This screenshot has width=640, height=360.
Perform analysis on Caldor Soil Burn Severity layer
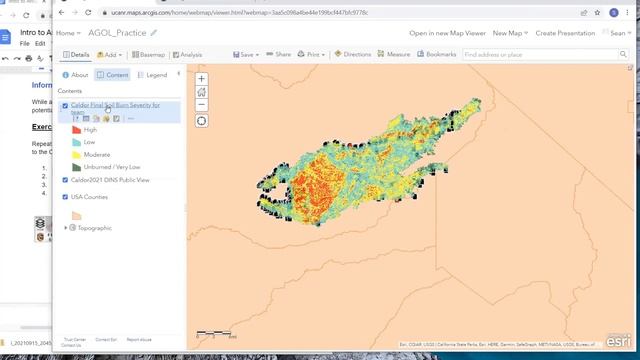[x=116, y=118]
